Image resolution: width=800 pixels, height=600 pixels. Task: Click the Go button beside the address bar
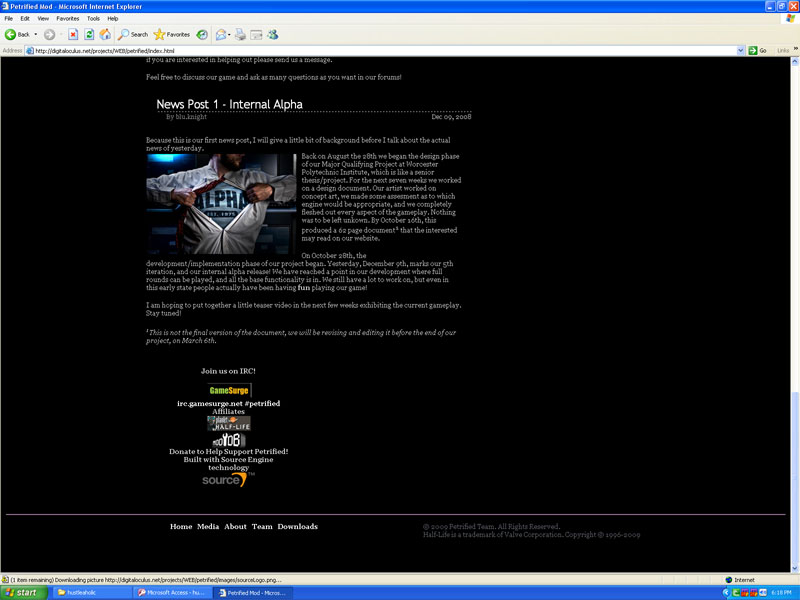point(758,51)
